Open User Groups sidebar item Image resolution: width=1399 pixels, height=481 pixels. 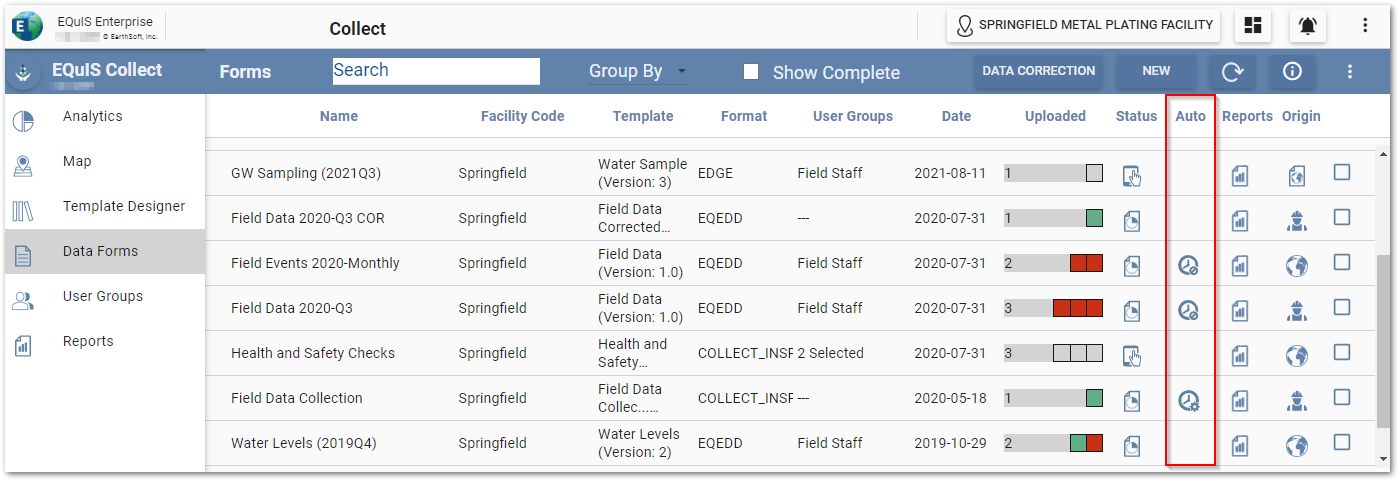(102, 296)
